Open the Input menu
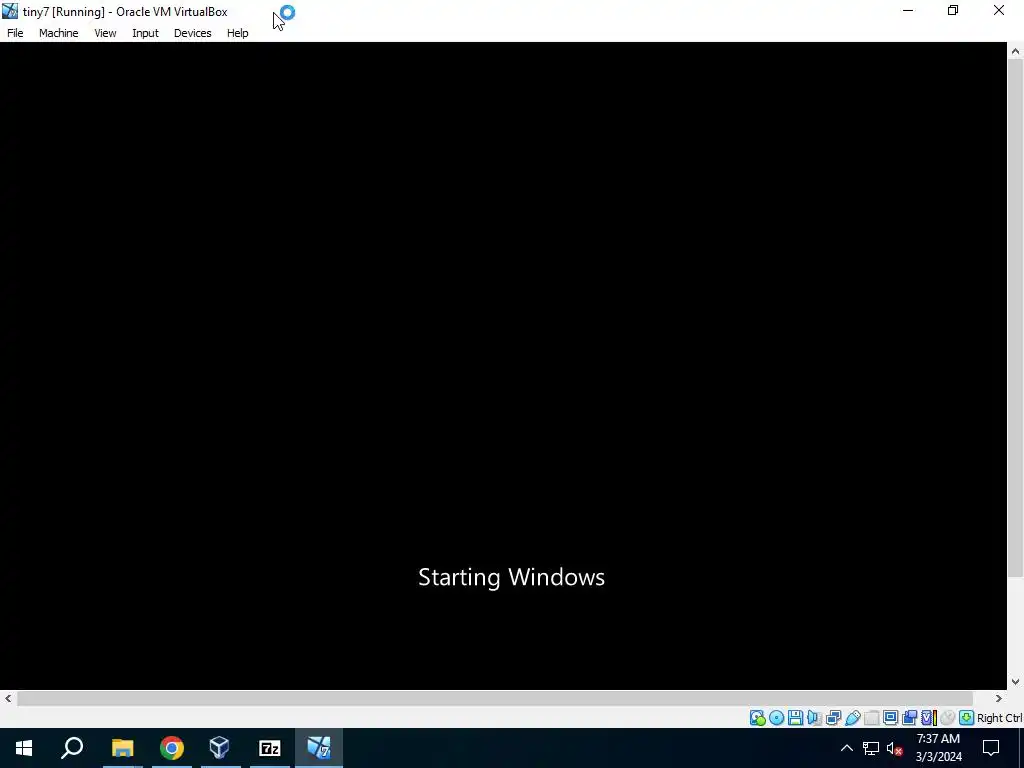The image size is (1024, 768). (145, 33)
